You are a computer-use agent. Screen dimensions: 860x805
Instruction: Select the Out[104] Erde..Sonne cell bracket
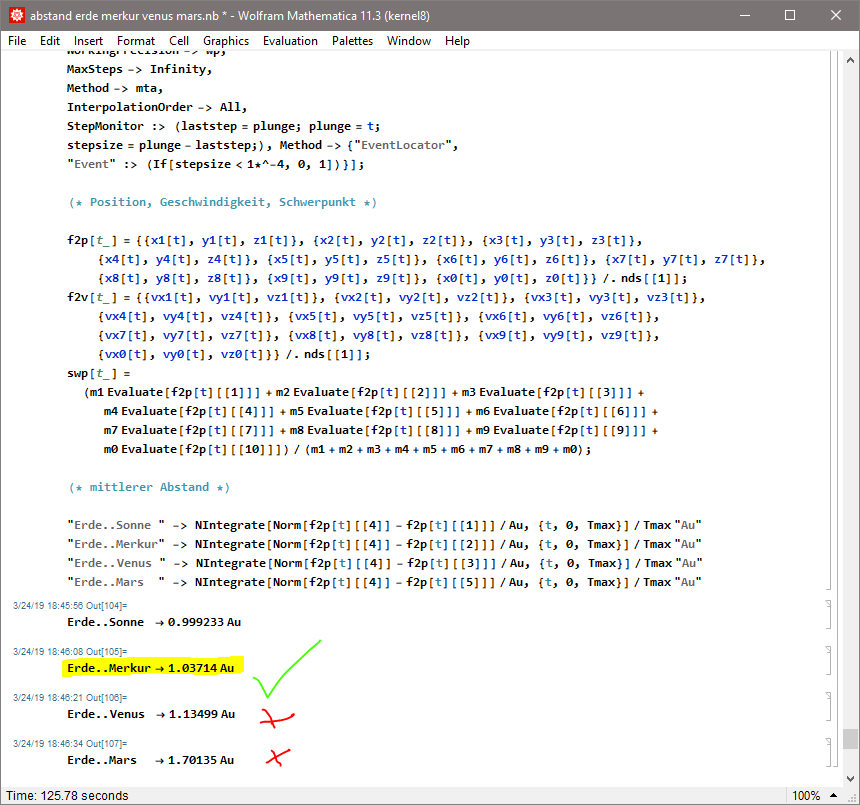[x=829, y=615]
